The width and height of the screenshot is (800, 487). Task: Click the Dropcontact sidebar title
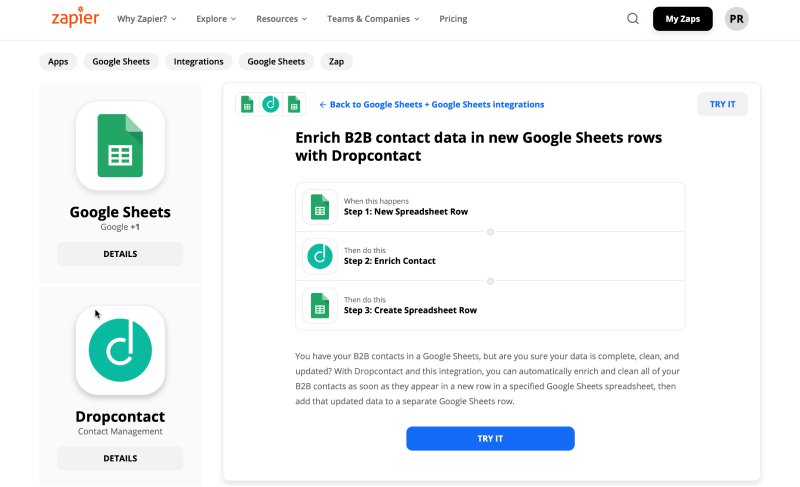[x=120, y=417]
